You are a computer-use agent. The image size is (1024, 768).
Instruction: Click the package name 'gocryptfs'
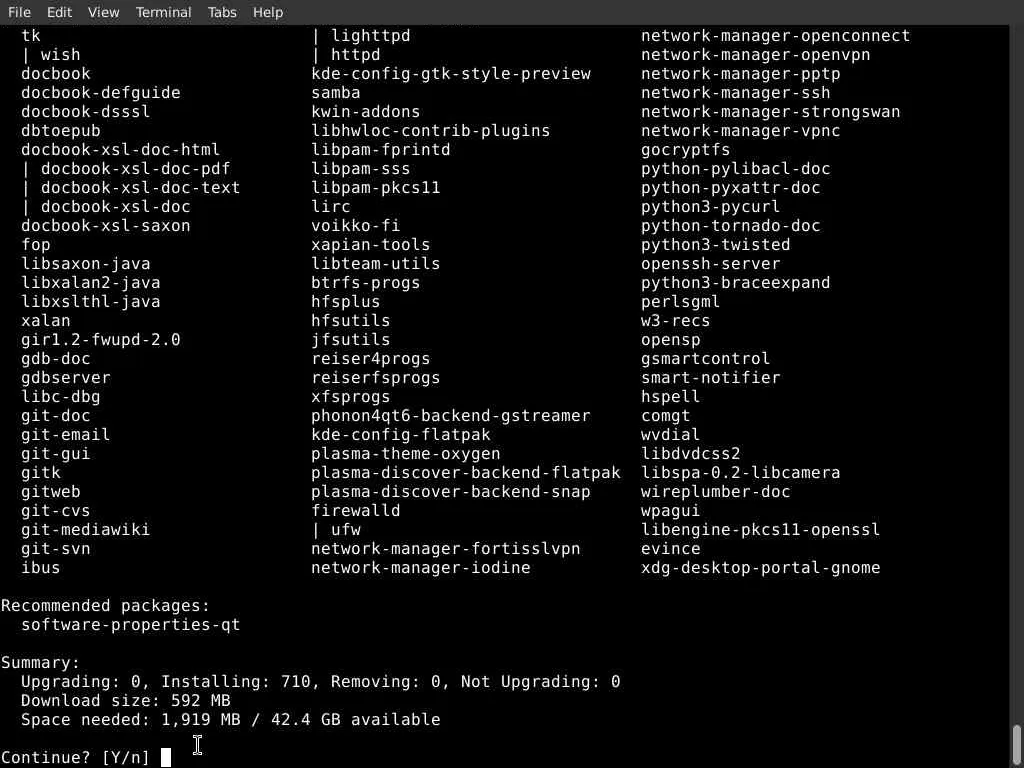(686, 150)
